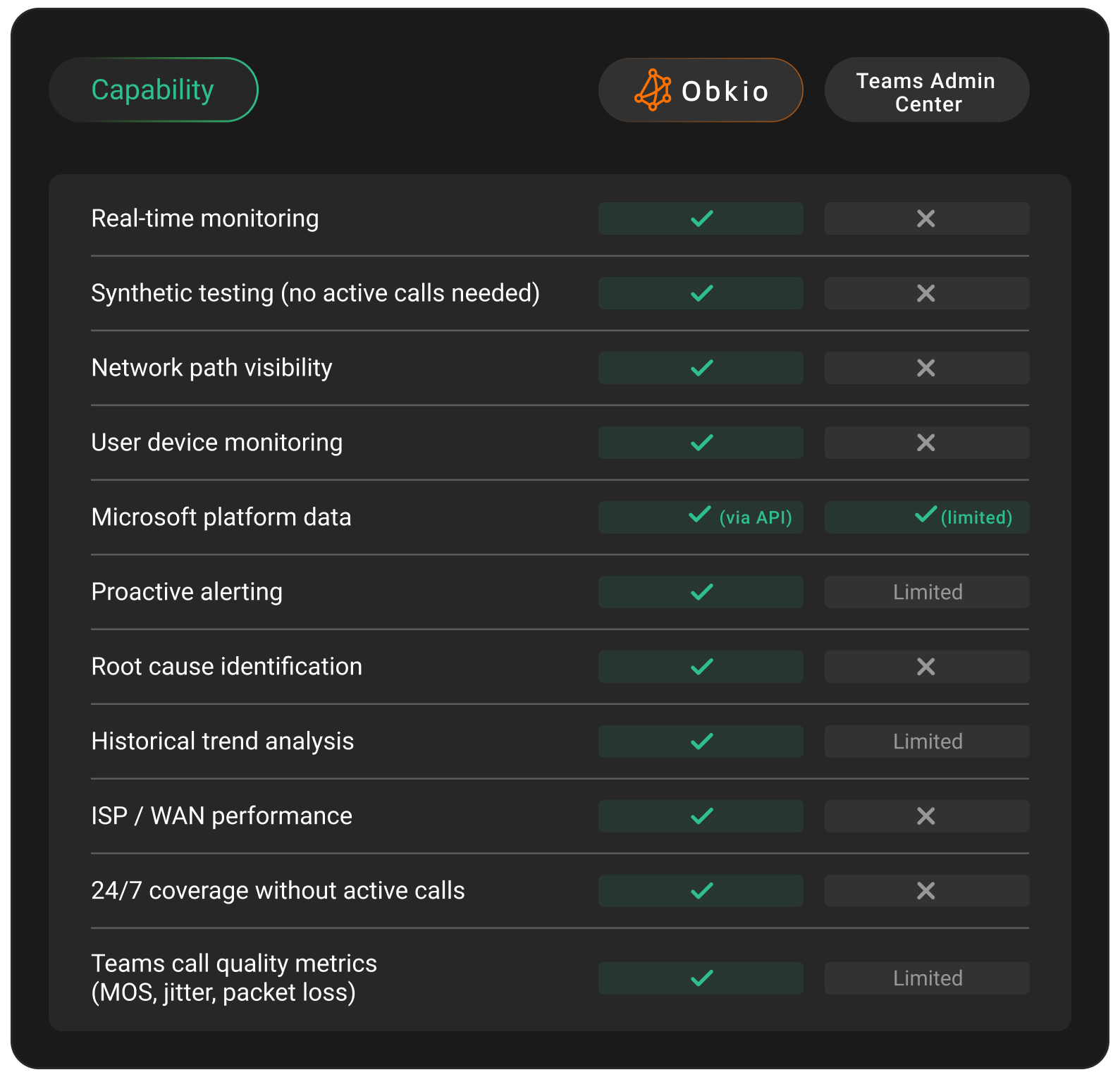The width and height of the screenshot is (1120, 1077).
Task: Select the Capability header pill
Action: point(154,90)
